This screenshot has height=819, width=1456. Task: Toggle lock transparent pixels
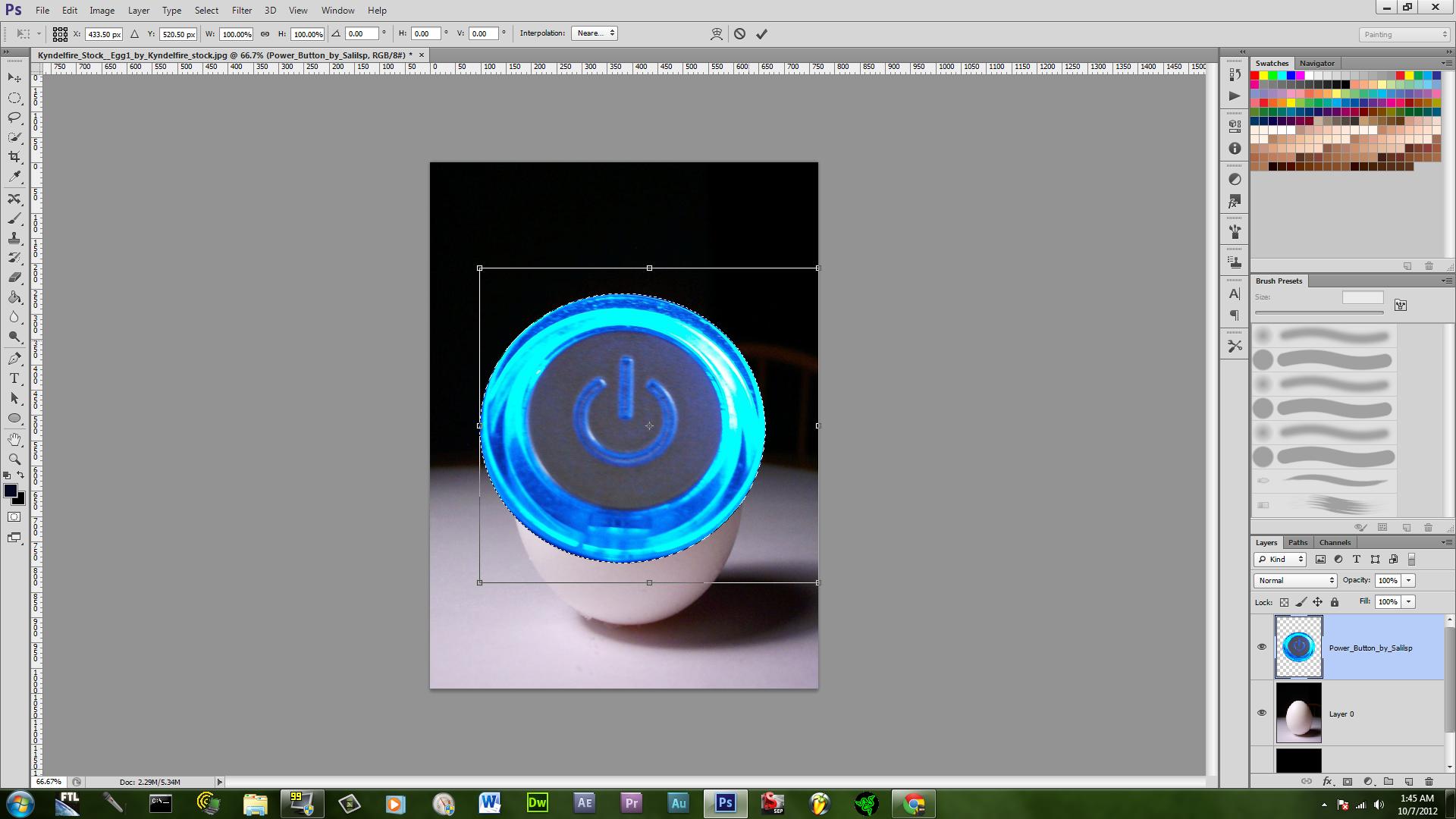point(1284,602)
